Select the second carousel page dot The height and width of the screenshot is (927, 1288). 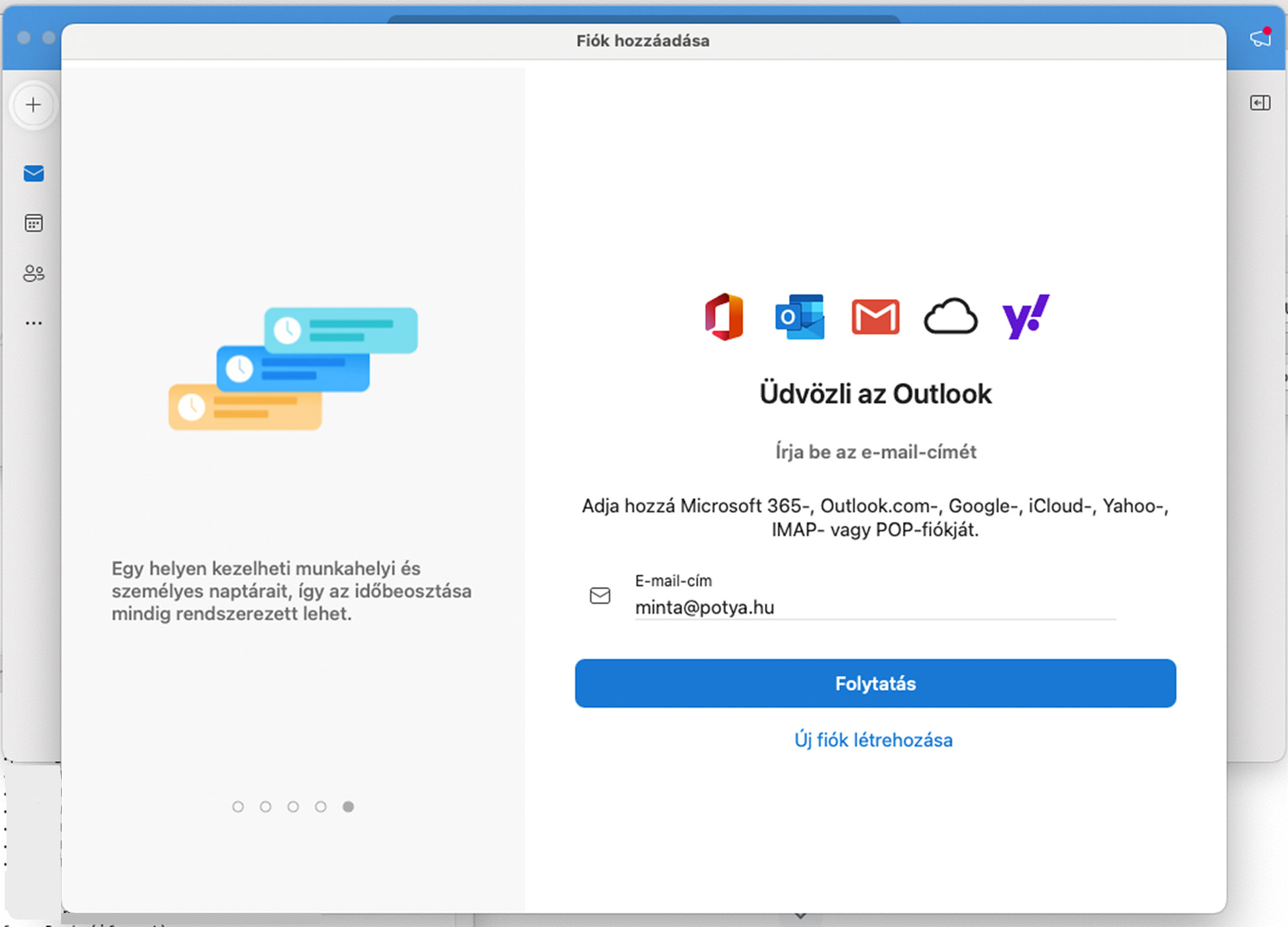click(266, 807)
